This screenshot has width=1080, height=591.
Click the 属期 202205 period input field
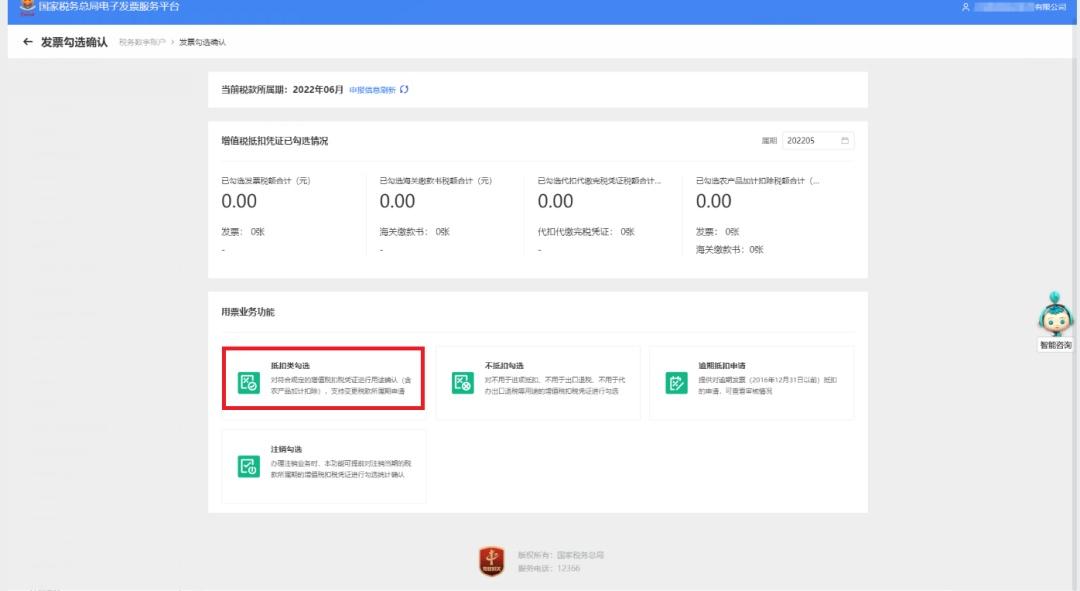[818, 141]
